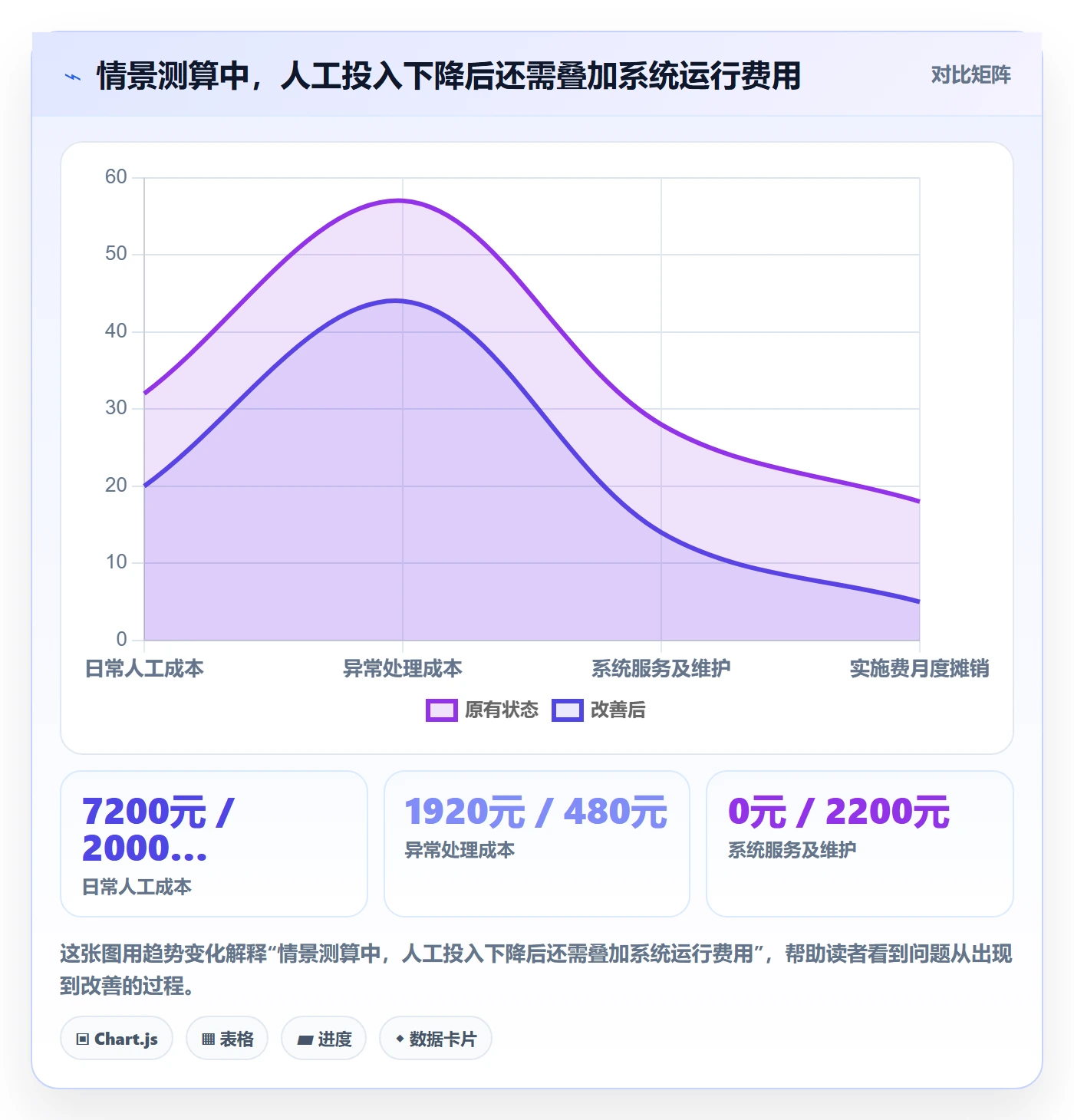1074x1120 pixels.
Task: Click the 日常人工成本 x-axis label
Action: click(x=144, y=669)
